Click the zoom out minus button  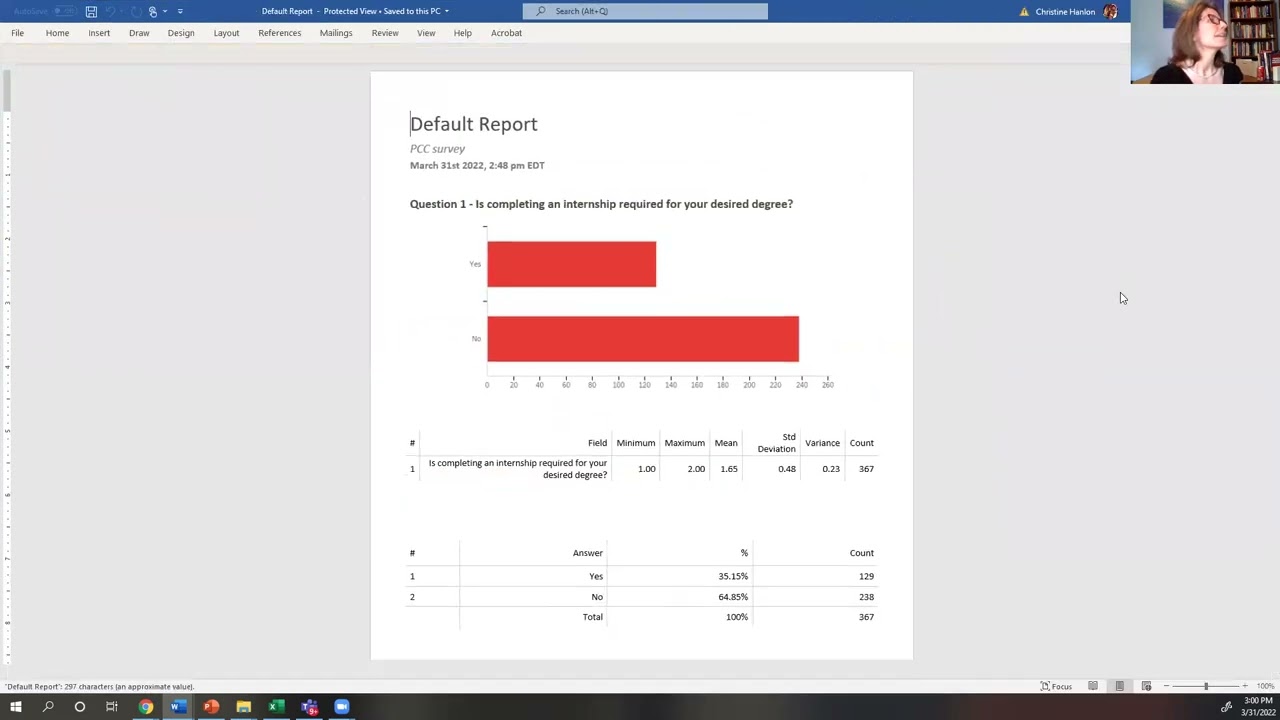tap(1166, 686)
